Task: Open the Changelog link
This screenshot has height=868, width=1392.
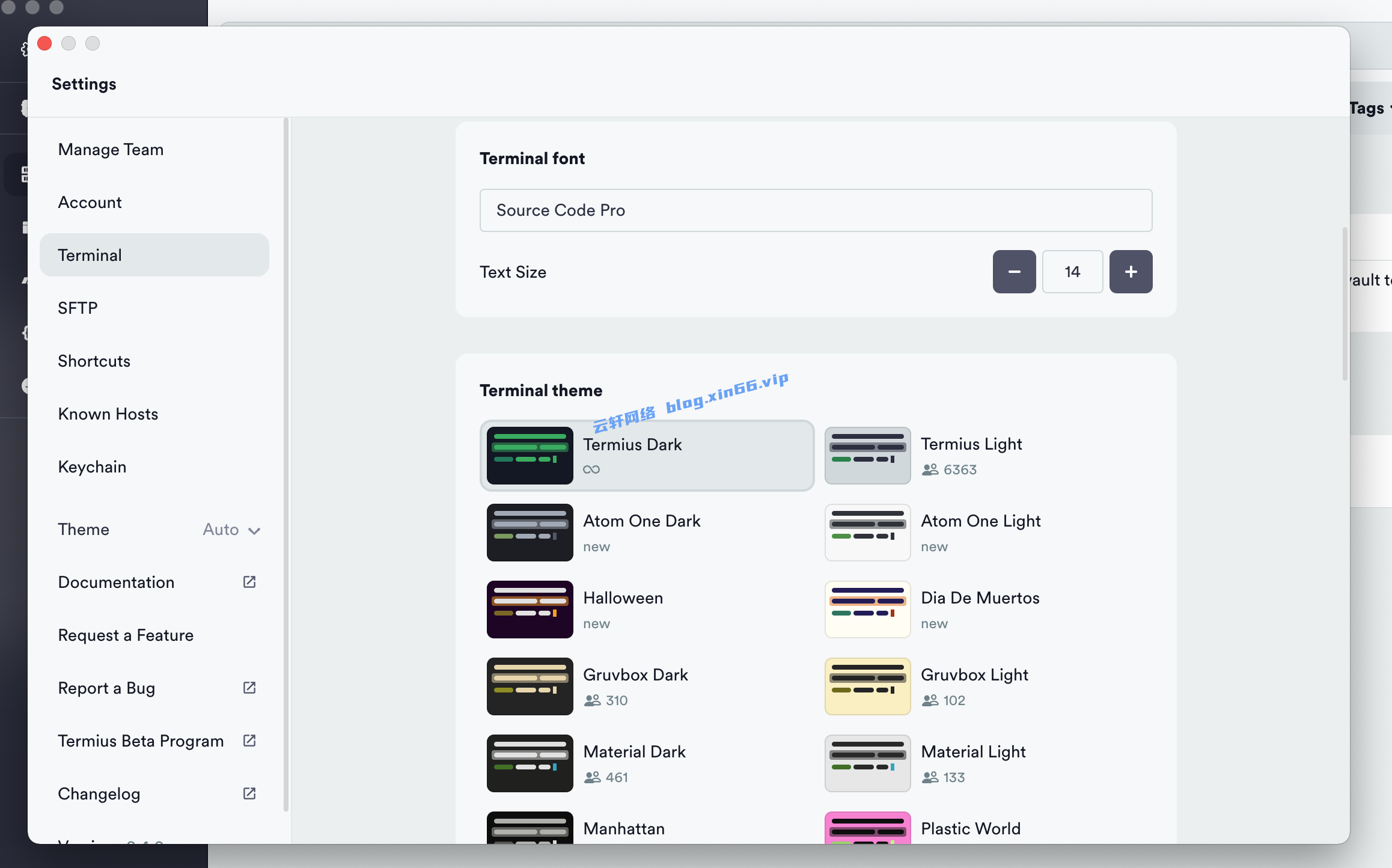Action: click(x=99, y=793)
